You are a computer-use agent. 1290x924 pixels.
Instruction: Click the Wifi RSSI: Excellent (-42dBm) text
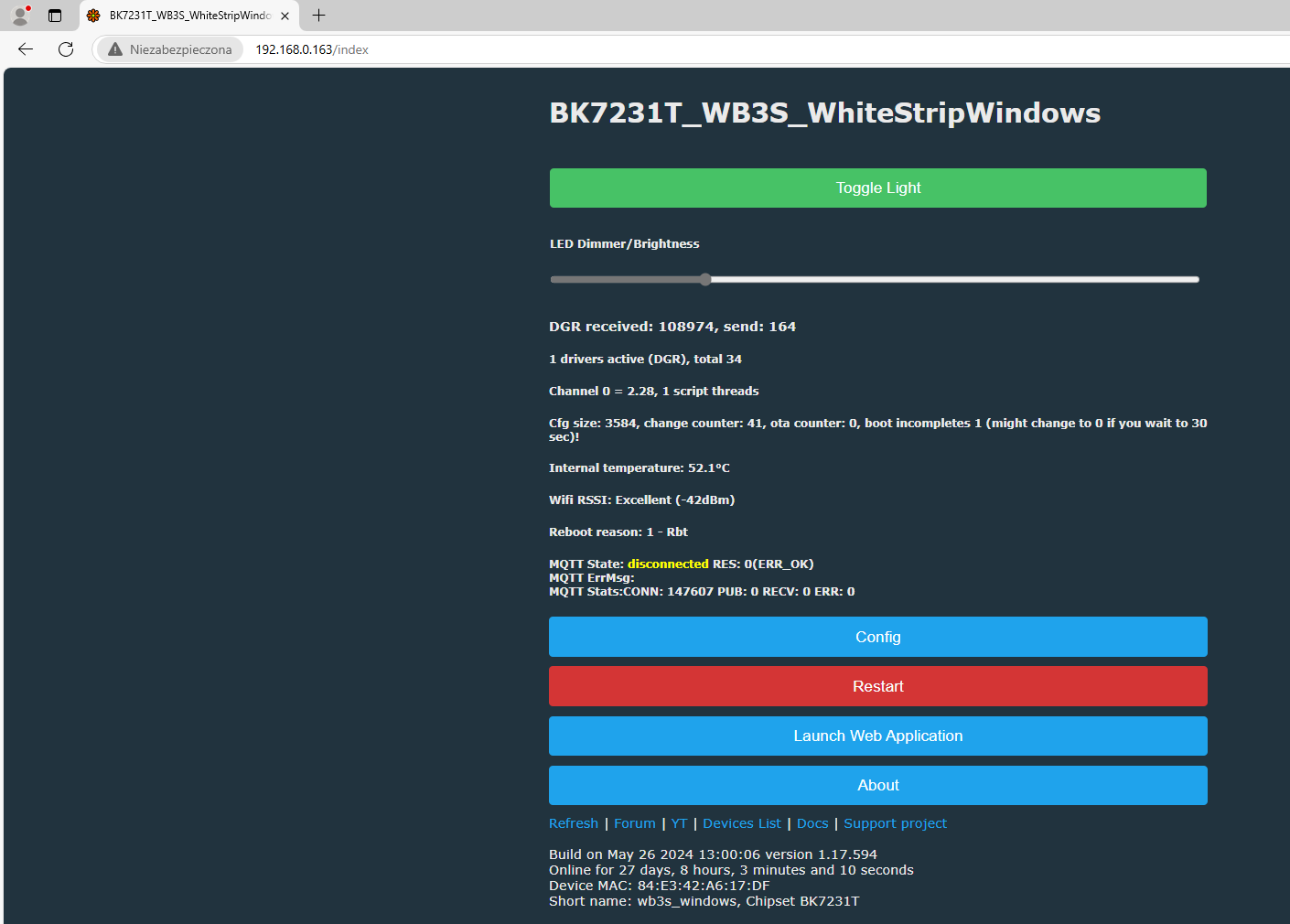[642, 500]
